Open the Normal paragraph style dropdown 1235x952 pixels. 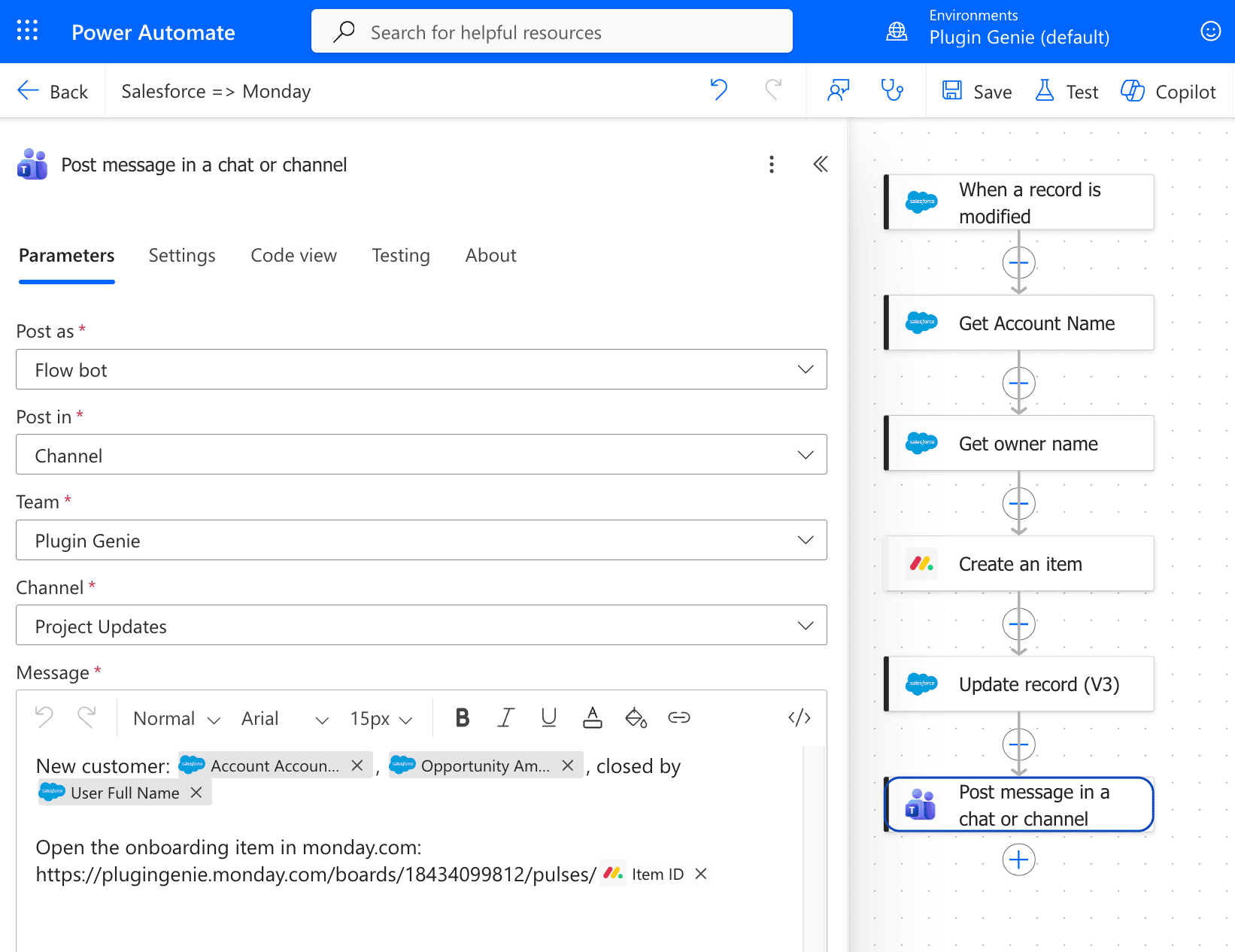point(177,718)
